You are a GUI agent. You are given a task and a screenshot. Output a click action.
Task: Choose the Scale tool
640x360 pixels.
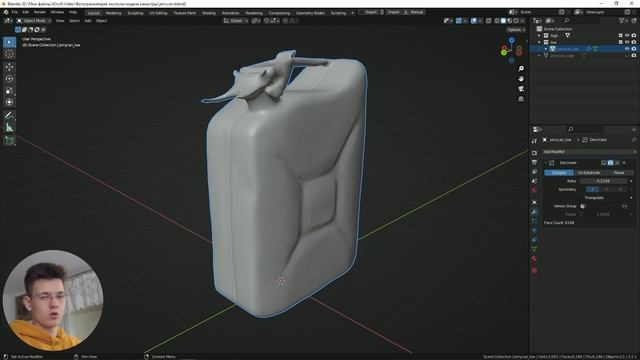(9, 91)
